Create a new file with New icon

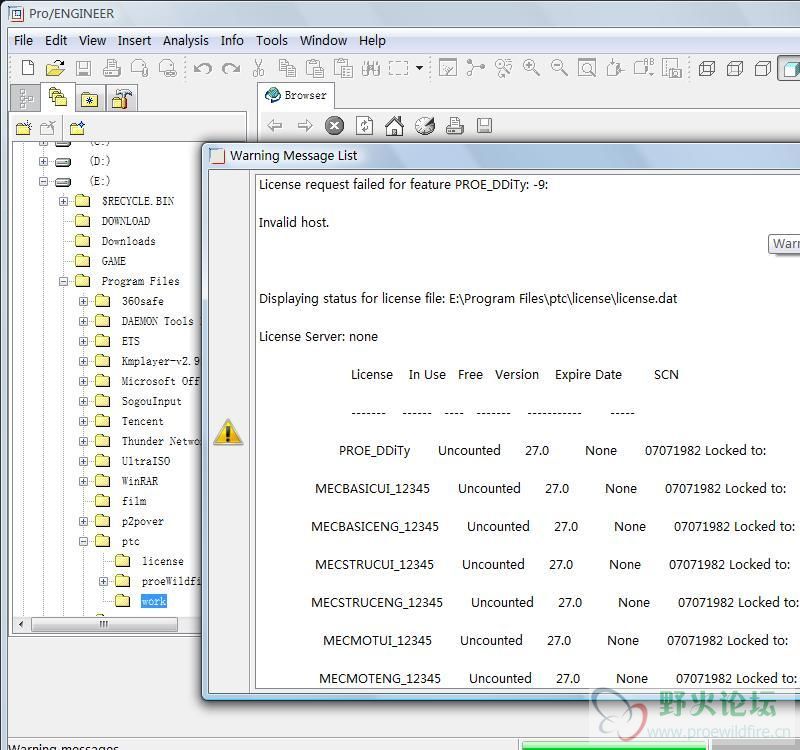(x=28, y=68)
